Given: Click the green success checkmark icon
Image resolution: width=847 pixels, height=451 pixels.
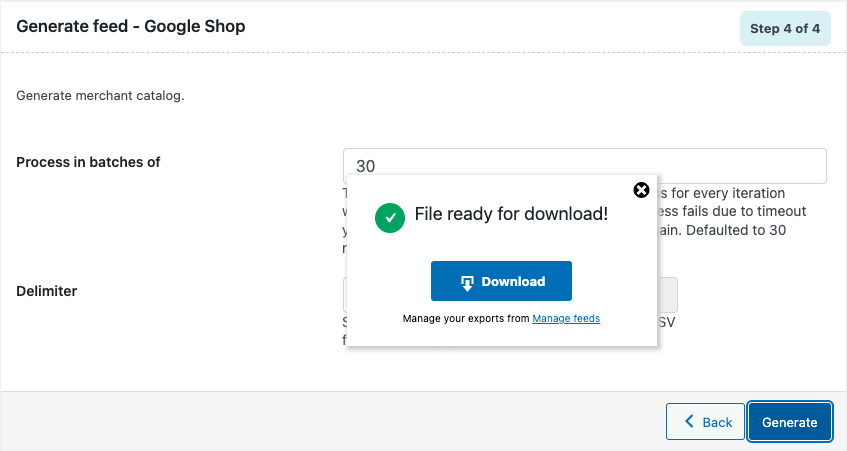Looking at the screenshot, I should pyautogui.click(x=390, y=218).
